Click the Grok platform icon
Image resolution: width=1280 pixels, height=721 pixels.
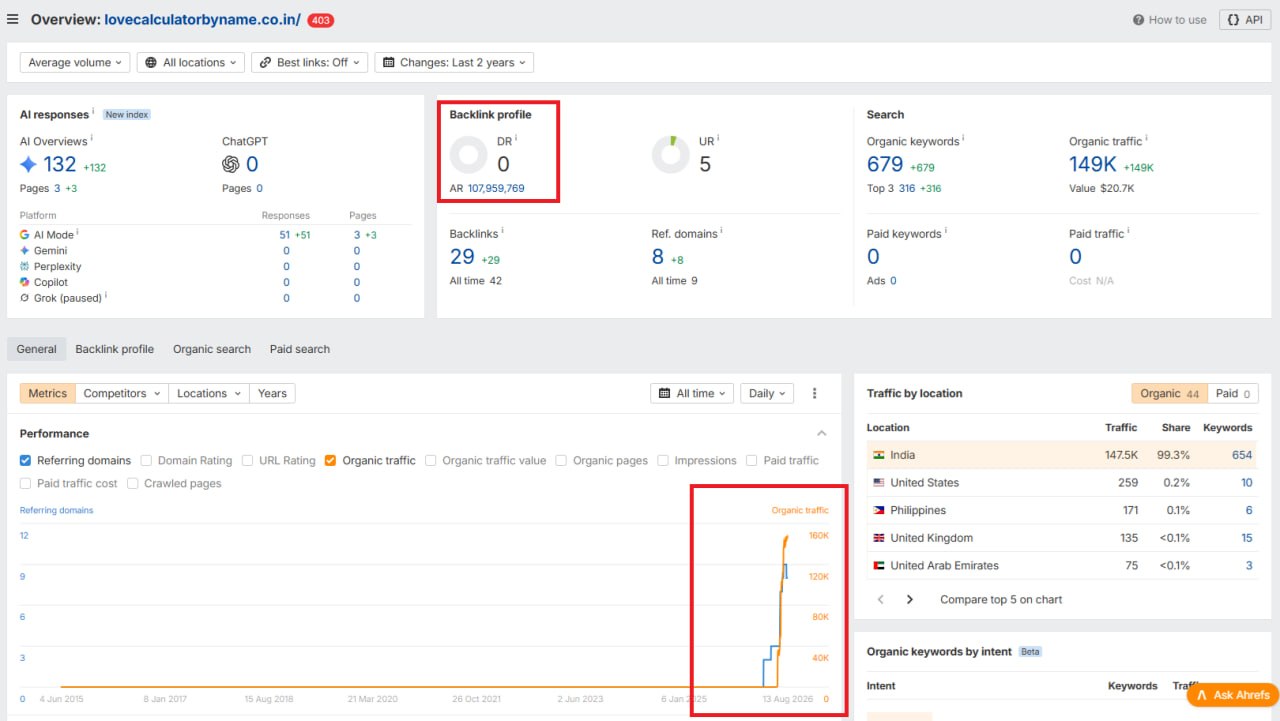(x=25, y=298)
